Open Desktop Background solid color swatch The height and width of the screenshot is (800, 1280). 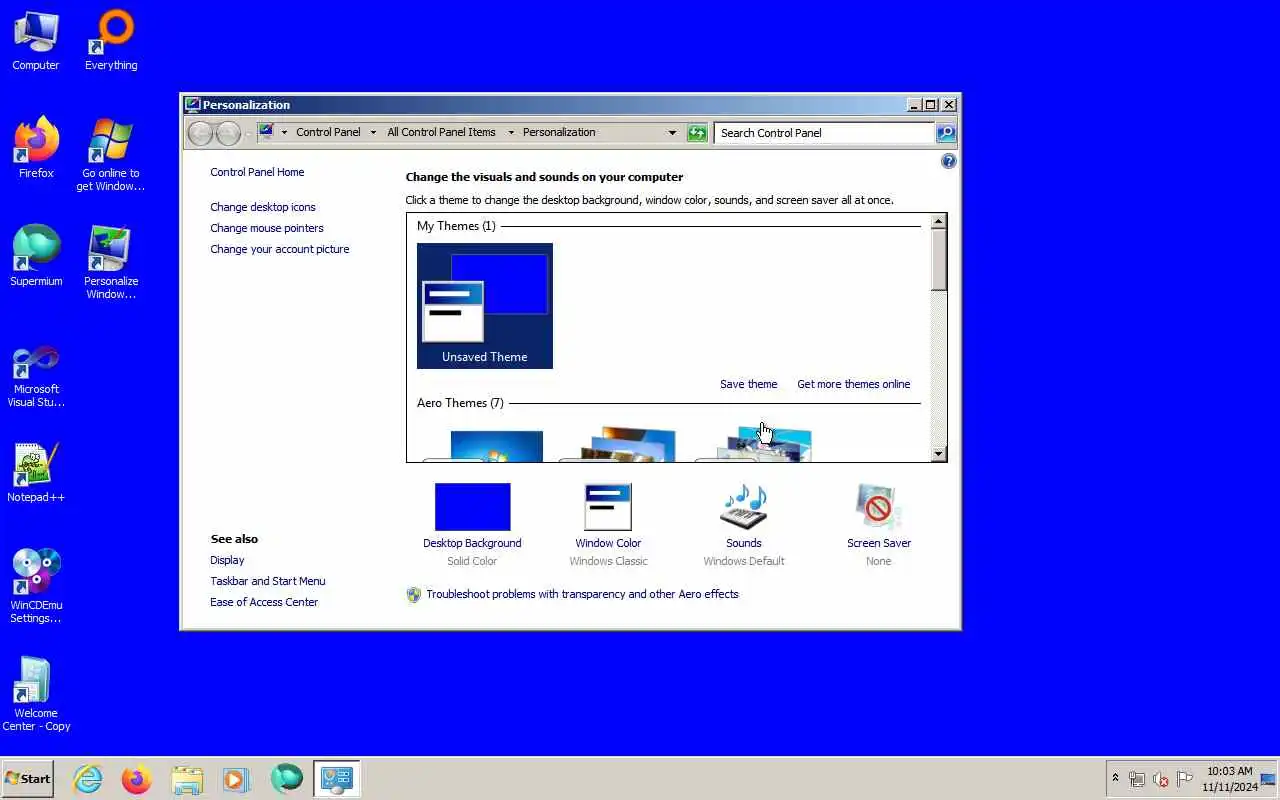pos(472,507)
